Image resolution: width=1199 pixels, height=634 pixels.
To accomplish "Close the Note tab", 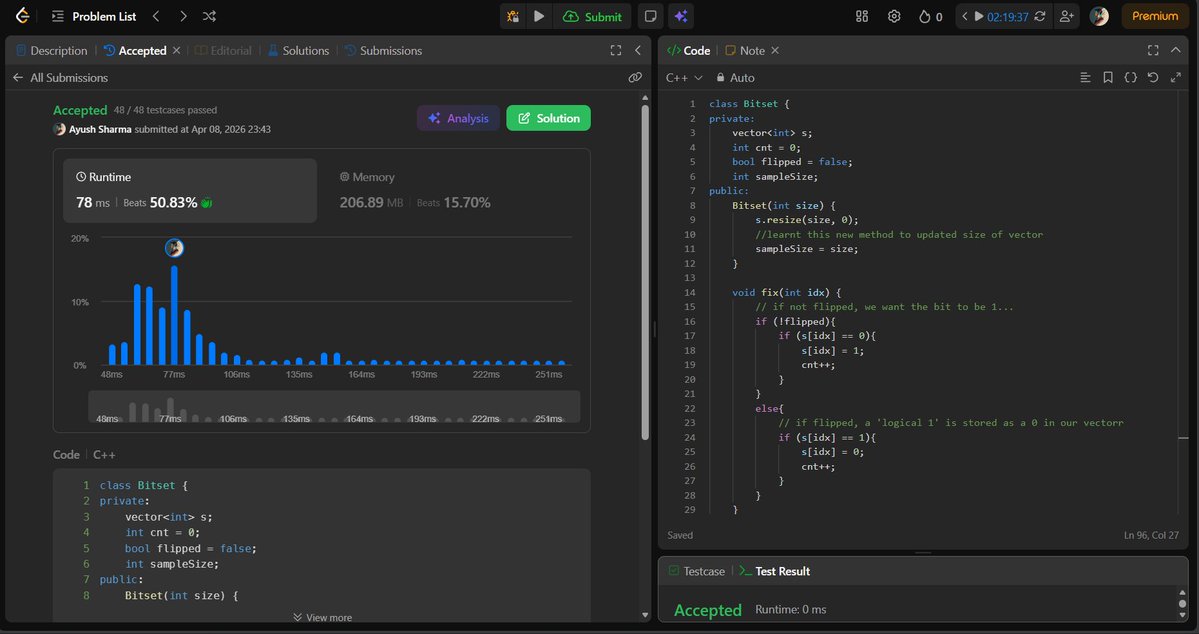I will 775,50.
